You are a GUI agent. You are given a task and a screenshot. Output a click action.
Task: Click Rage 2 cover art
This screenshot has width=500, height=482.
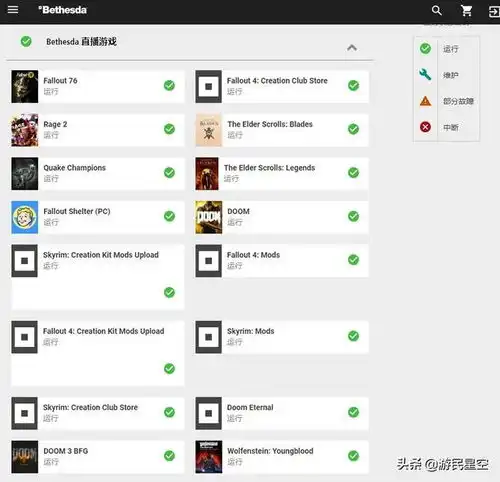click(x=25, y=130)
